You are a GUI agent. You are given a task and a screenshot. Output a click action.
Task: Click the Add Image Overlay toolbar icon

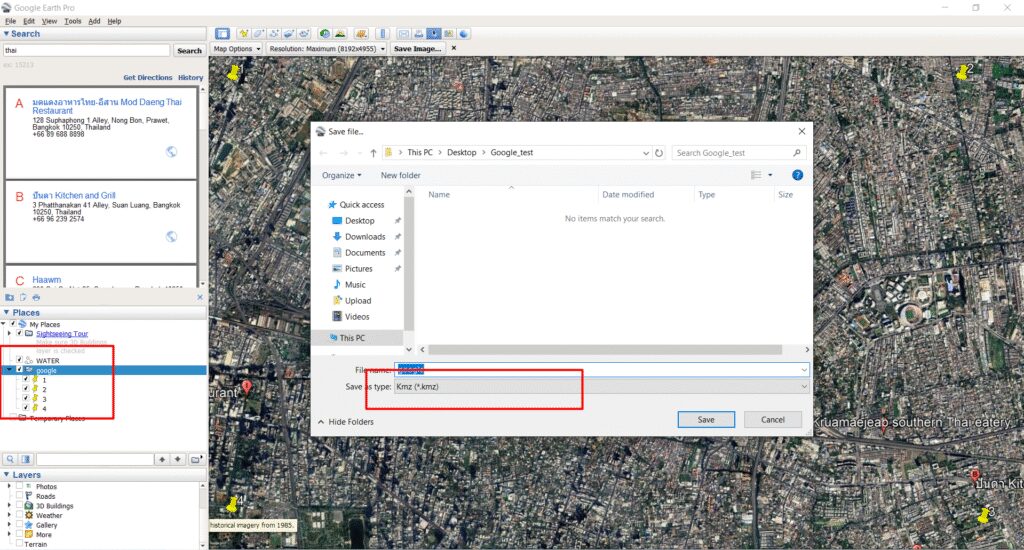[x=289, y=33]
